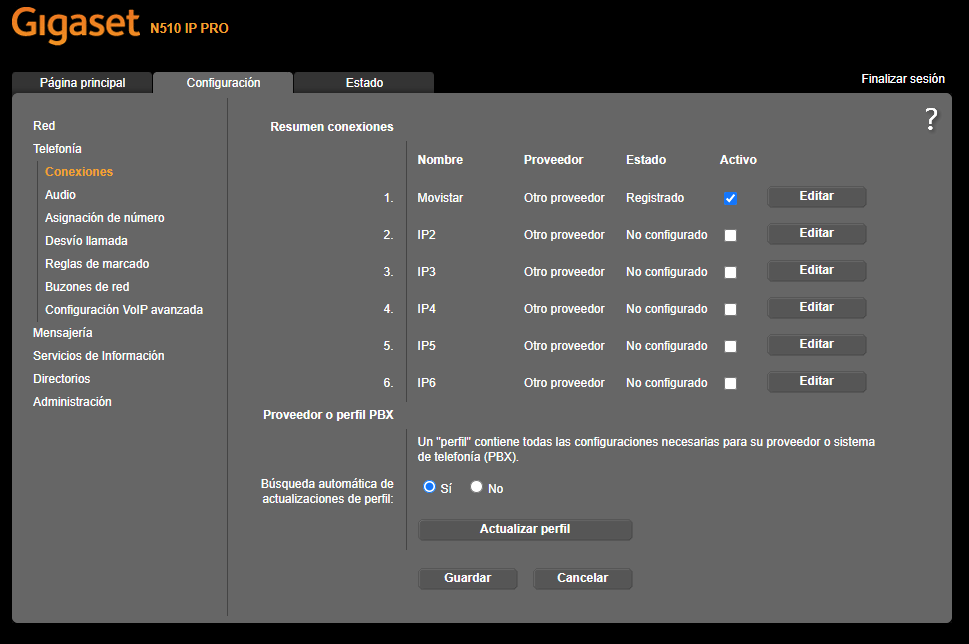Disable the Activo checkbox for Movistar
The height and width of the screenshot is (644, 969).
coord(730,197)
